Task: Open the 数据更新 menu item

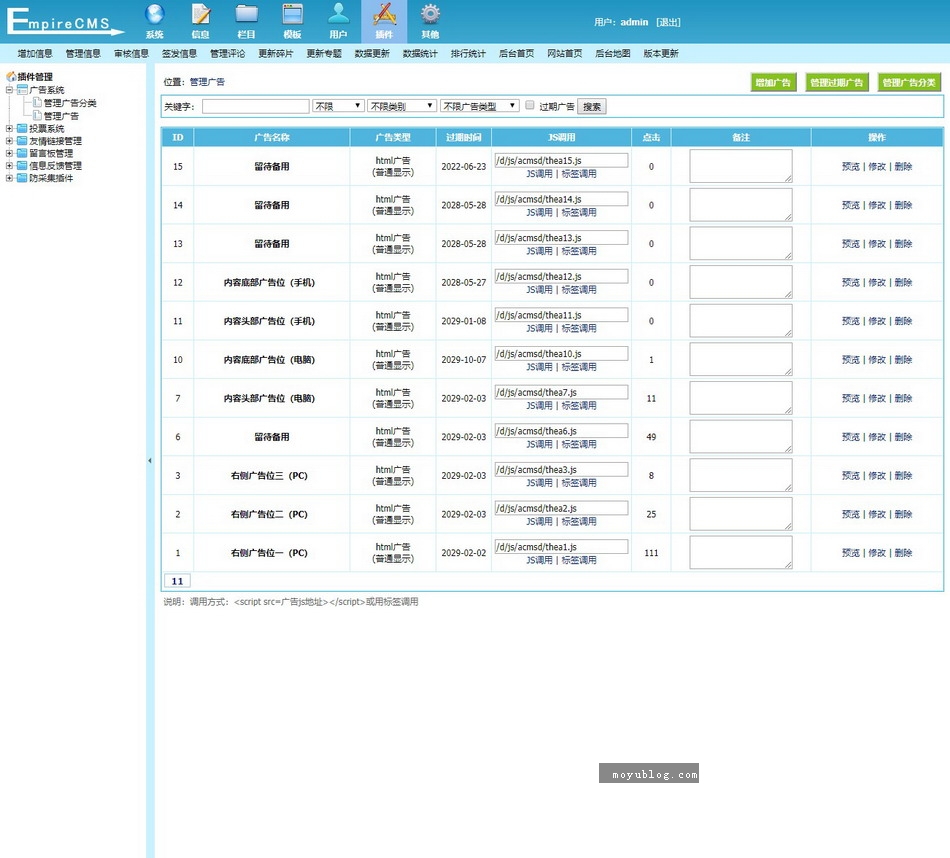Action: click(x=372, y=53)
